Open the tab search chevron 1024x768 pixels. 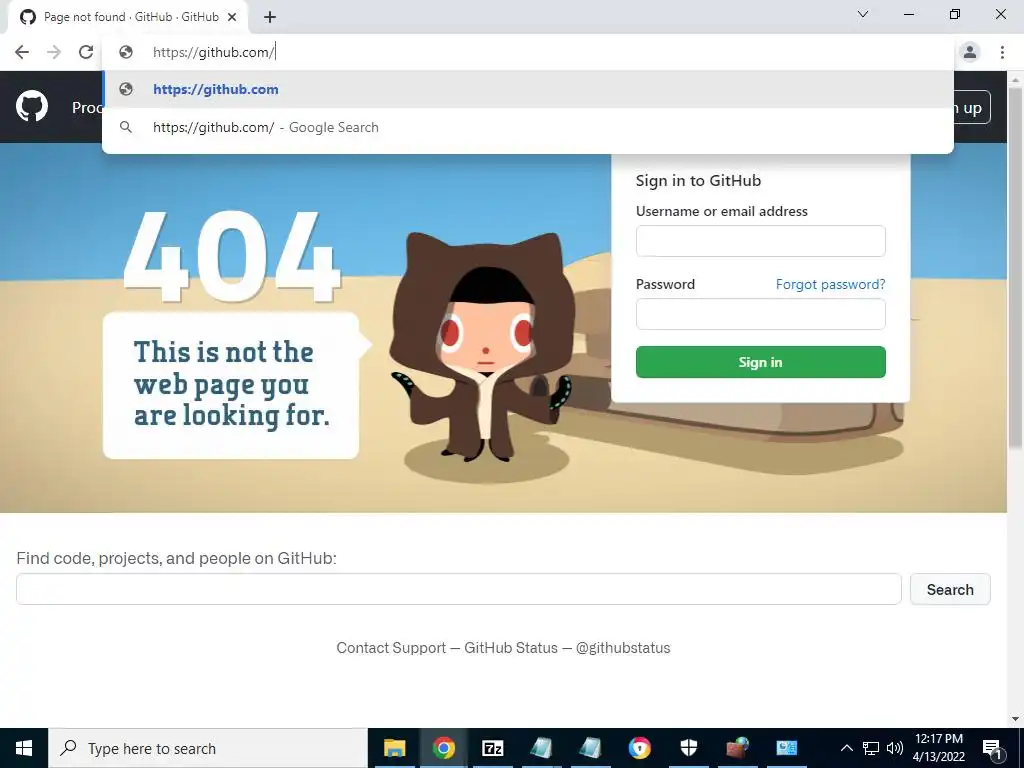click(863, 14)
